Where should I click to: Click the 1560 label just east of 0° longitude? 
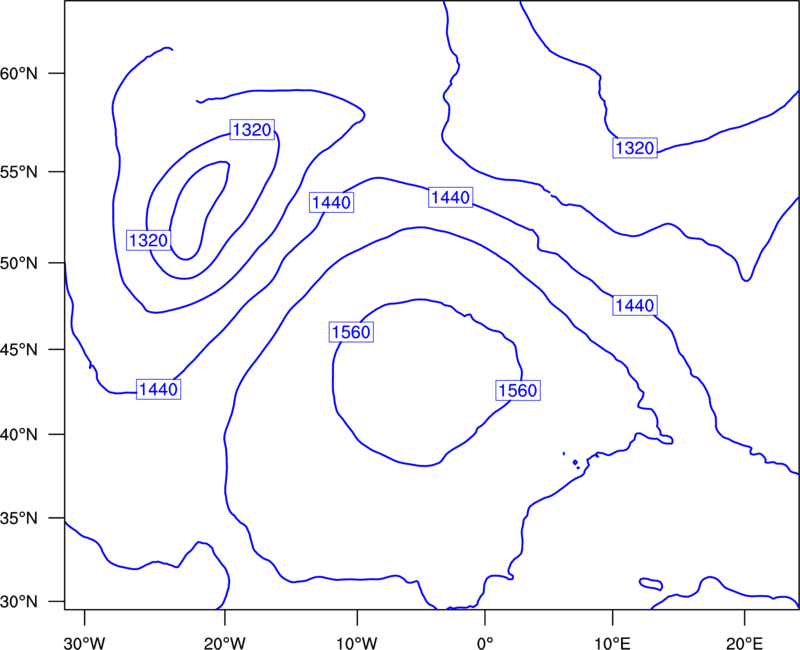(x=518, y=390)
